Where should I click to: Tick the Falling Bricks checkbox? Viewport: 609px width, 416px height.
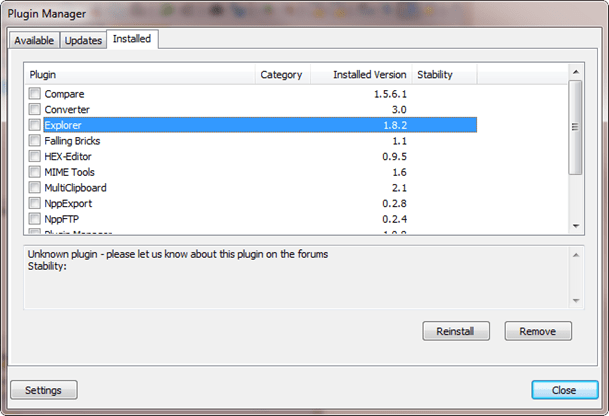(35, 140)
